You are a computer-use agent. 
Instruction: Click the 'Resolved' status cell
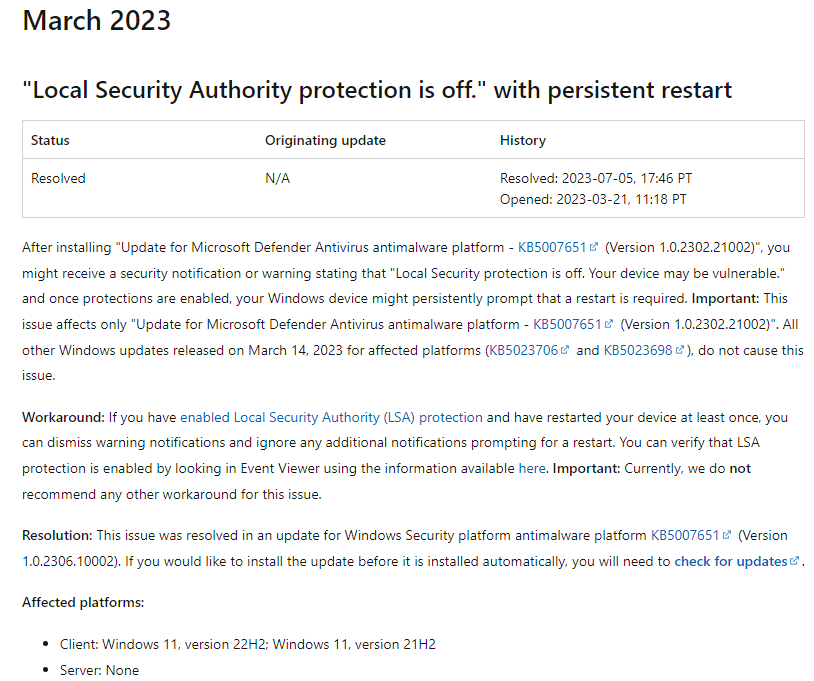[58, 179]
